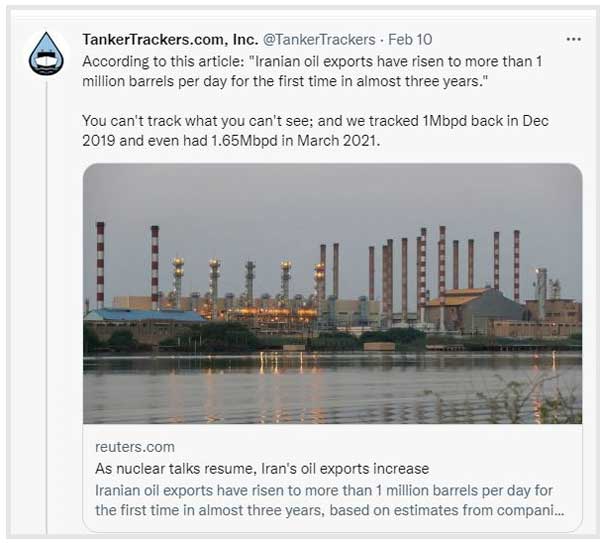Click the TankerTrackers profile avatar
The height and width of the screenshot is (543, 600).
click(46, 54)
